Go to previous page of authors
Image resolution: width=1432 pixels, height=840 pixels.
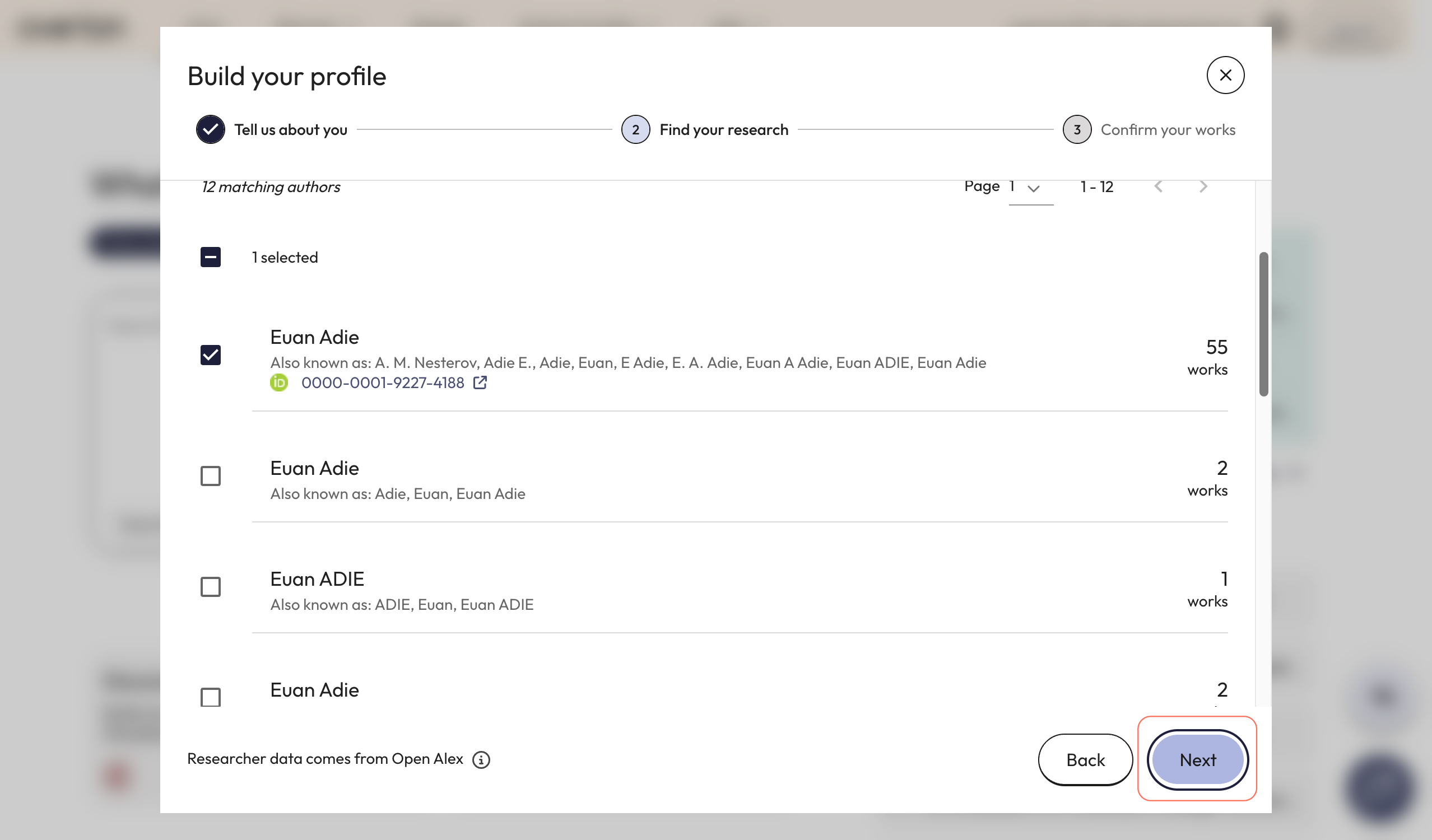pyautogui.click(x=1158, y=186)
